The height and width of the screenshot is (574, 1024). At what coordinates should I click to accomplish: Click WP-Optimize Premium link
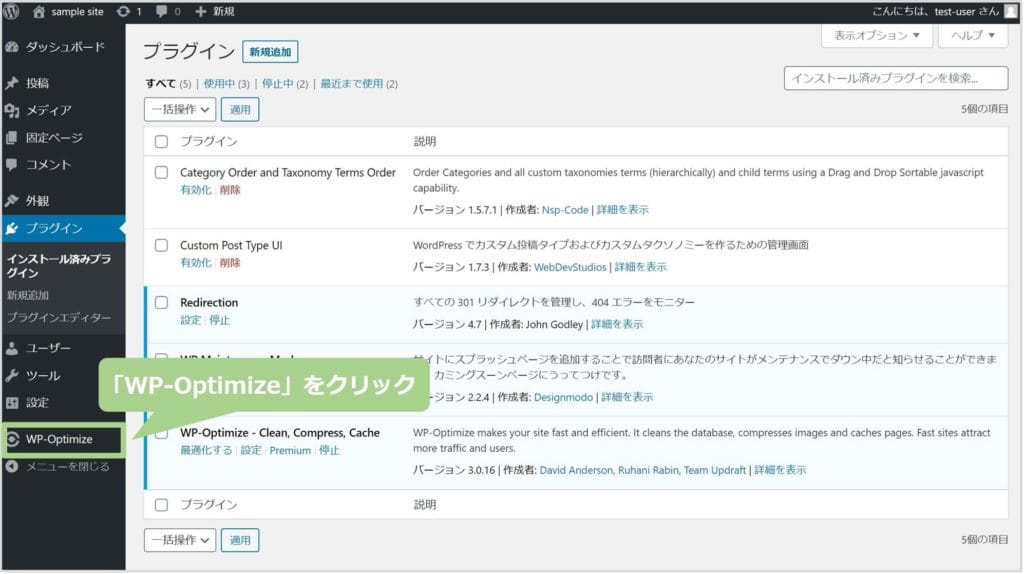click(x=290, y=451)
